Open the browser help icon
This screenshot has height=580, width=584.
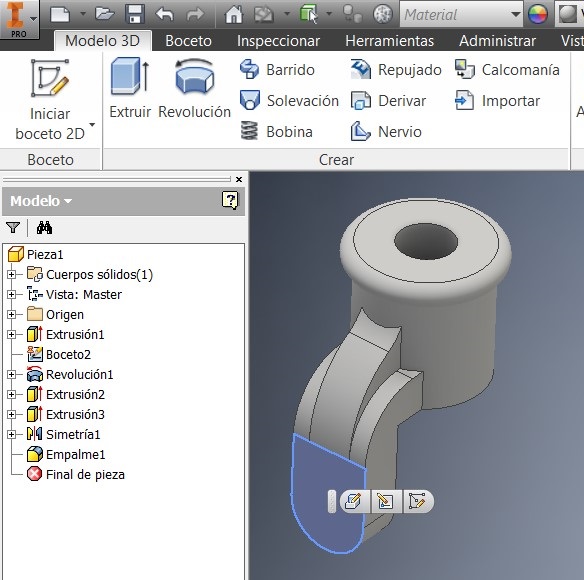(x=230, y=200)
